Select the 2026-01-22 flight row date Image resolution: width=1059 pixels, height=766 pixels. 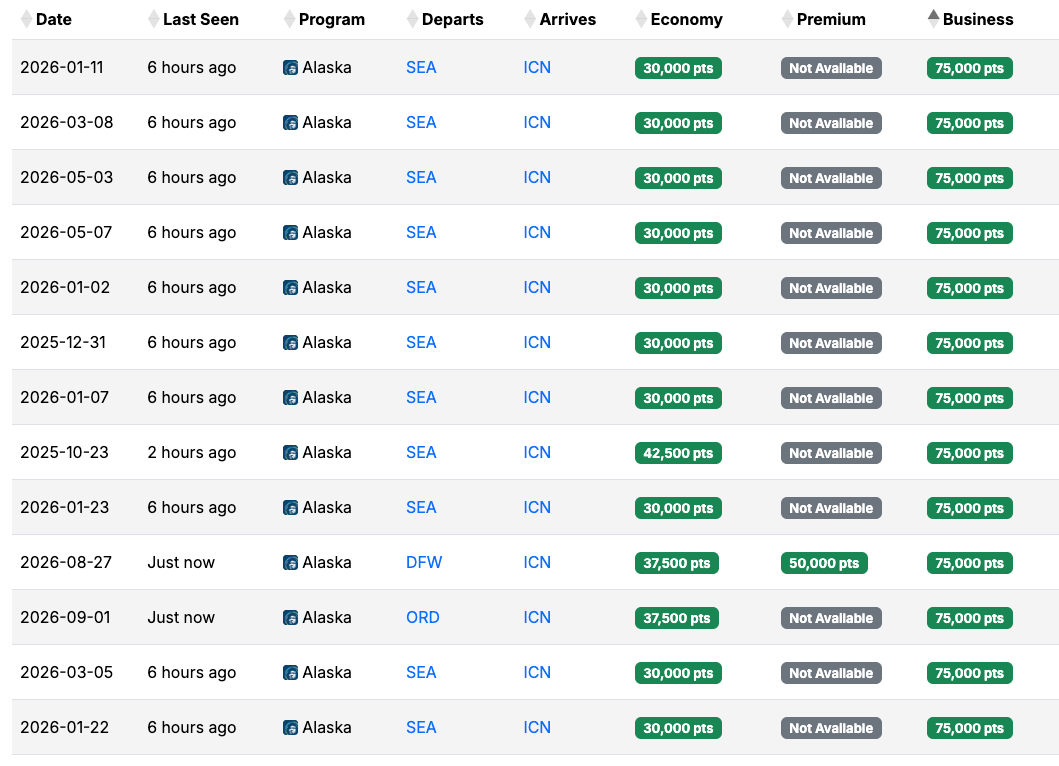point(65,728)
